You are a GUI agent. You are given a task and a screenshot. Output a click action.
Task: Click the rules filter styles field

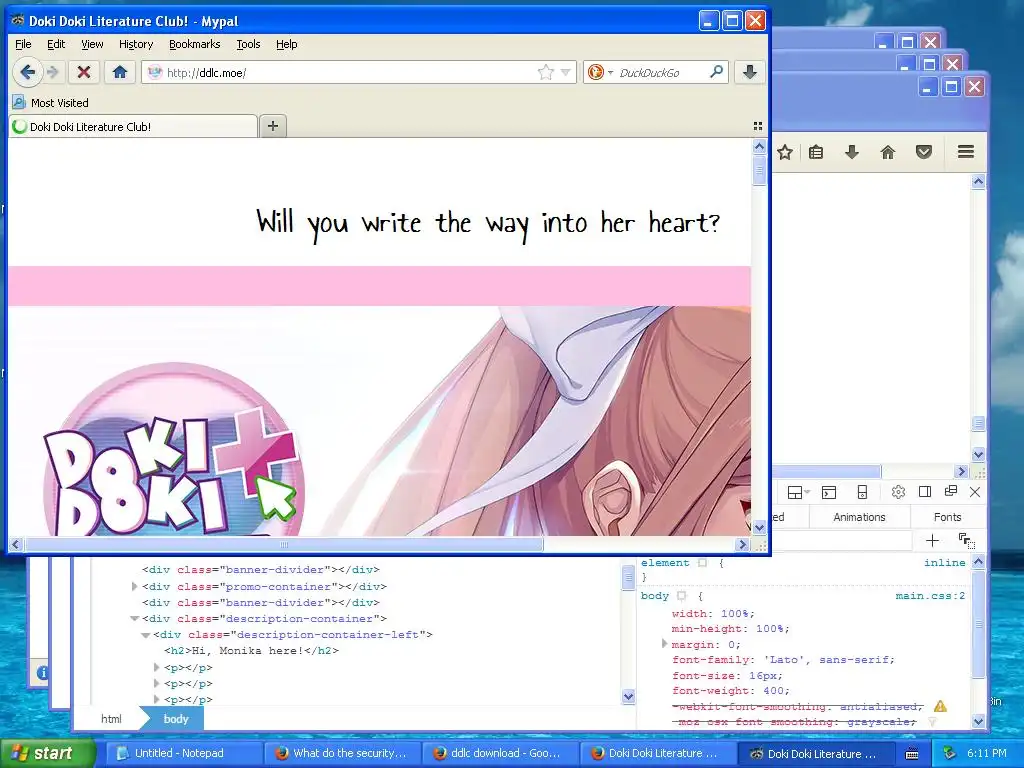point(842,540)
